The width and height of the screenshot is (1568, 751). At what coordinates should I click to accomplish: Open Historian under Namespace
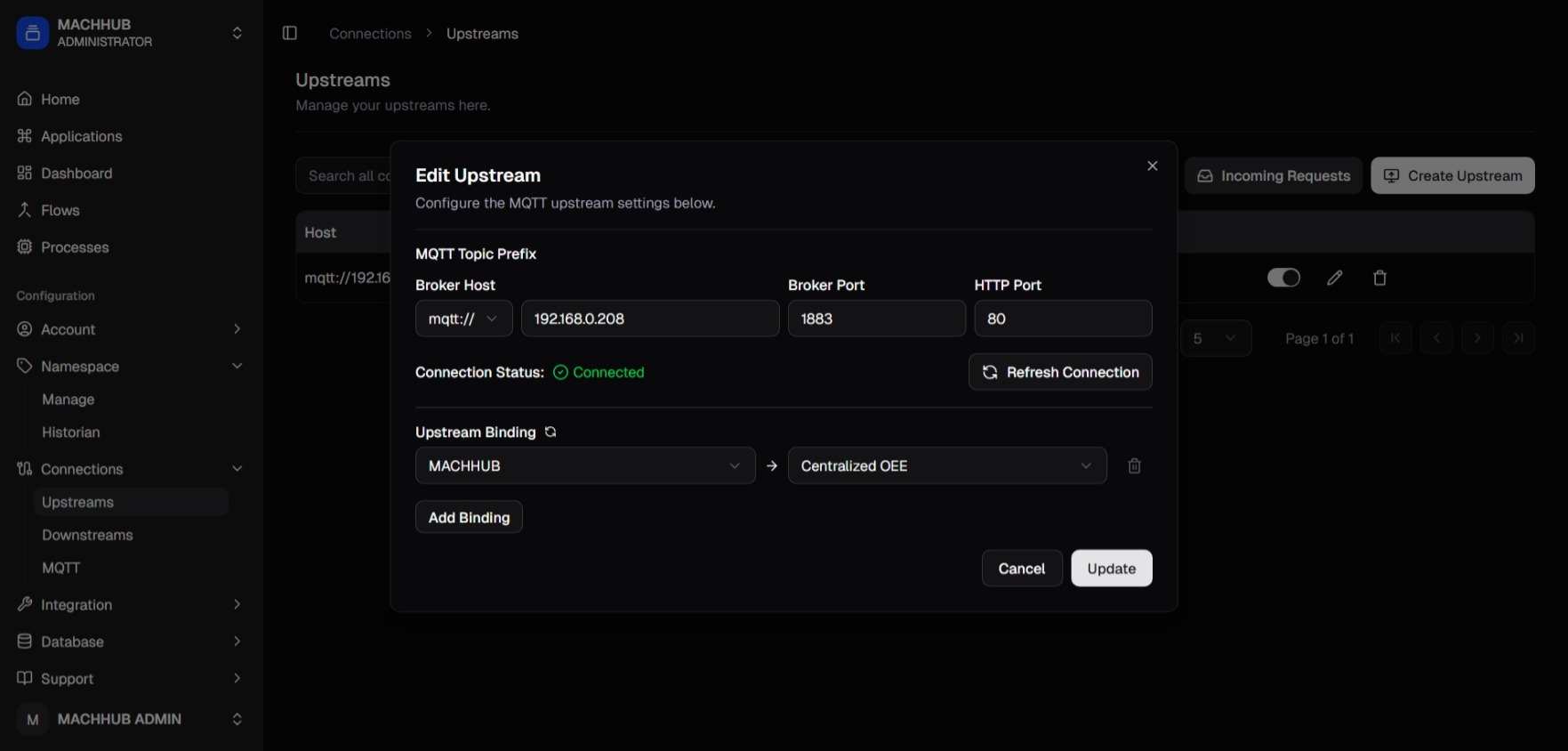132,432
